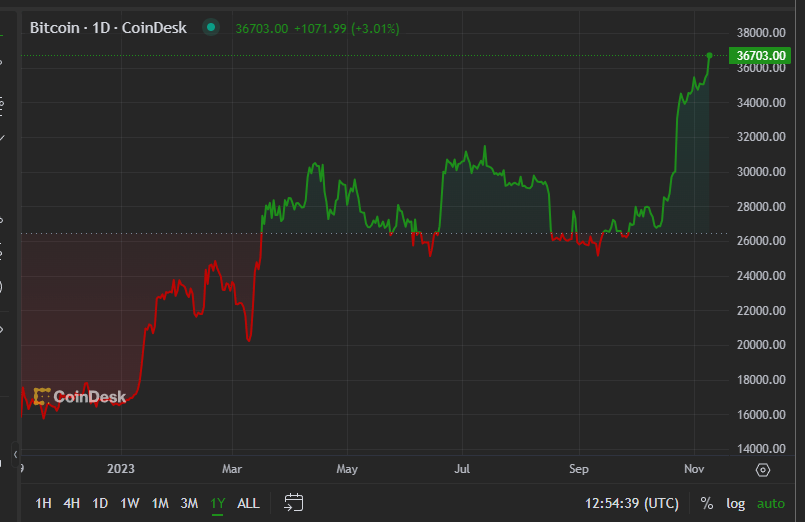Viewport: 805px width, 522px height.
Task: Click the Nov label on time axis
Action: click(x=694, y=469)
